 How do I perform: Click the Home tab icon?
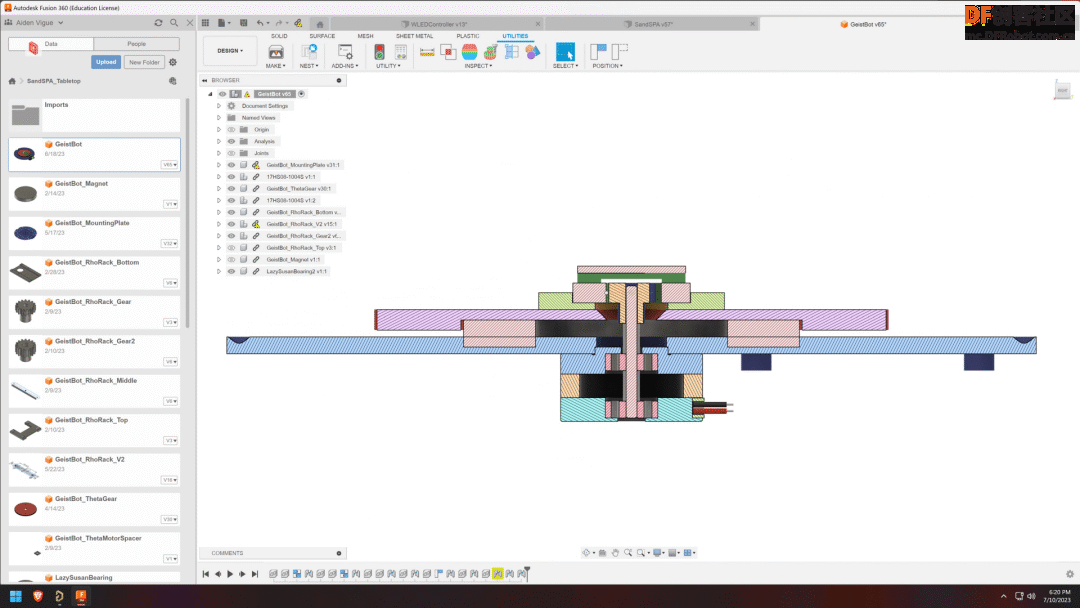click(320, 24)
